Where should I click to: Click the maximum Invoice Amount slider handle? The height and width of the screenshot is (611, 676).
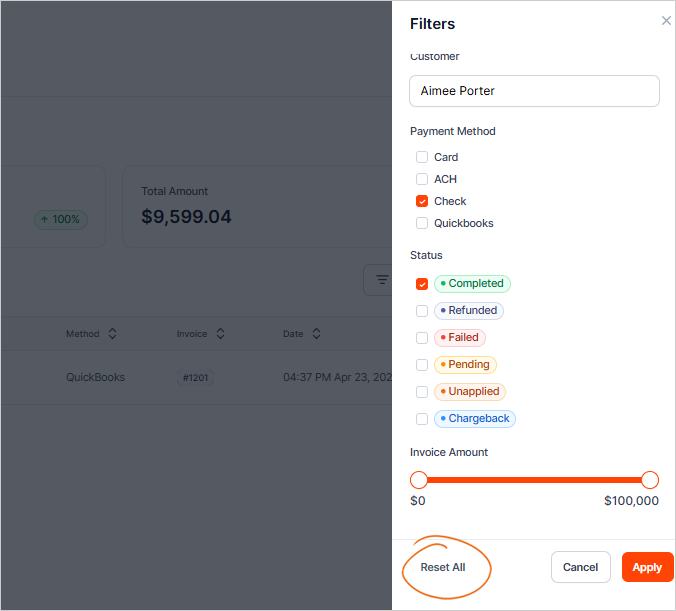click(649, 480)
